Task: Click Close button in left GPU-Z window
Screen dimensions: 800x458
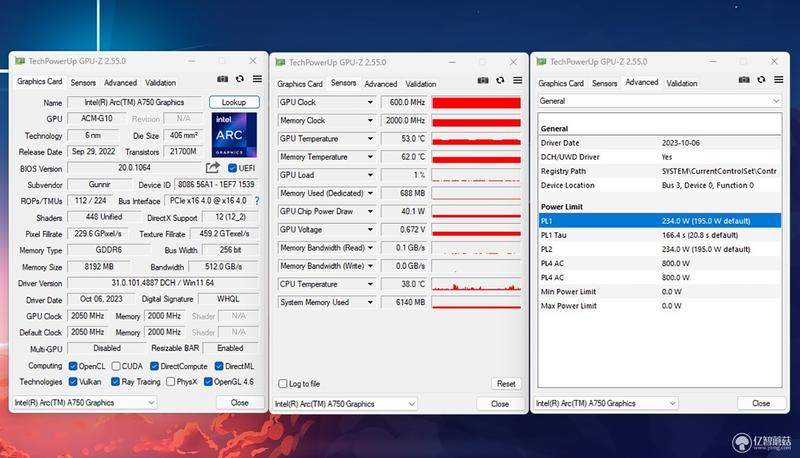Action: click(x=239, y=402)
